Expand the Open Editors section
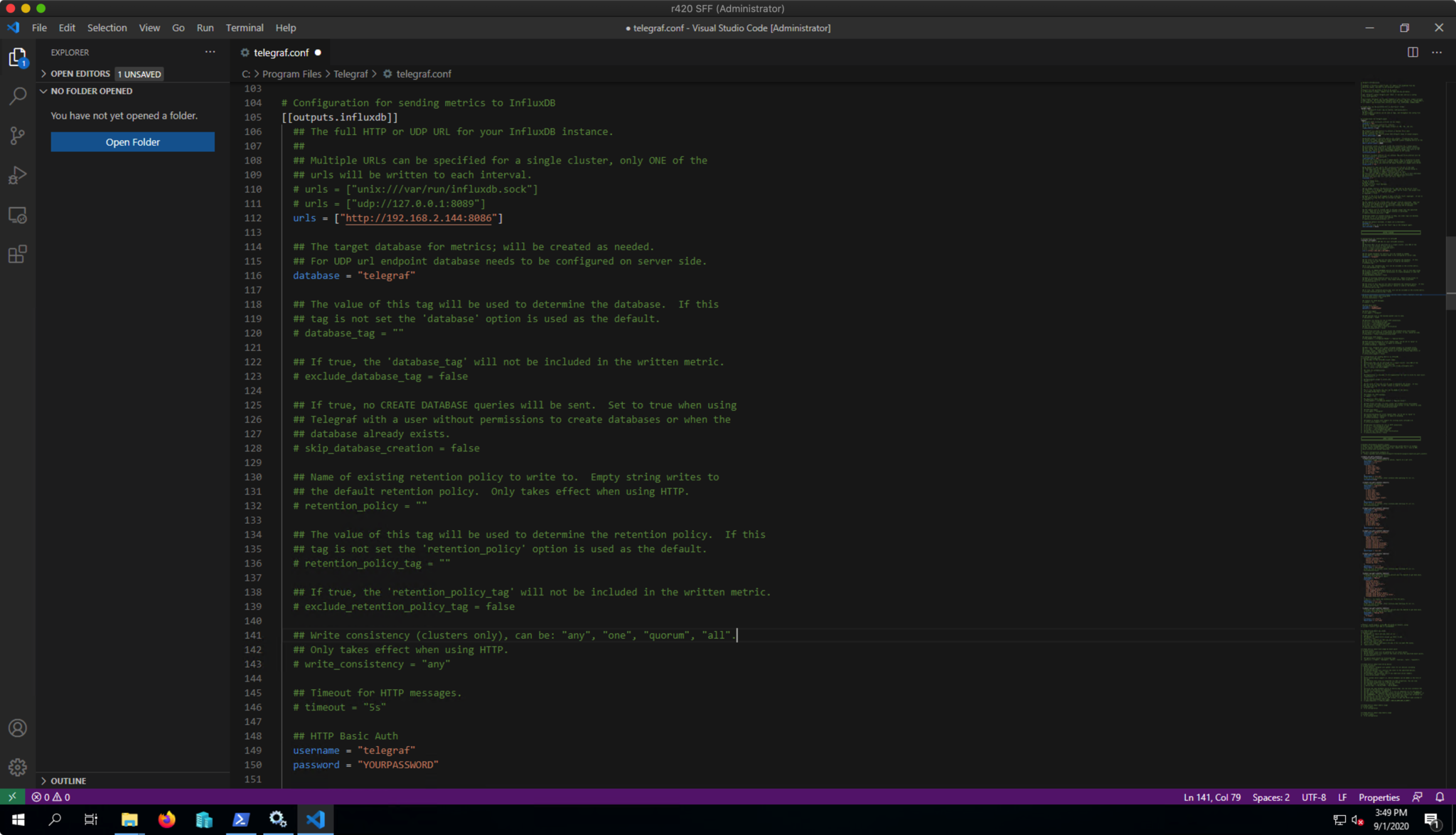 80,74
